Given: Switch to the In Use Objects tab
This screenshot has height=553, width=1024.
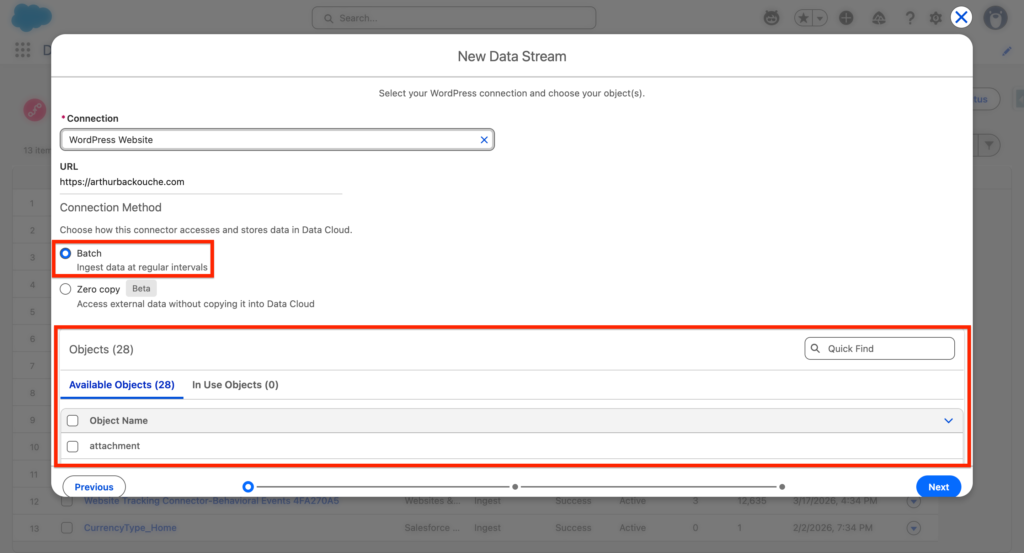Looking at the screenshot, I should point(235,385).
